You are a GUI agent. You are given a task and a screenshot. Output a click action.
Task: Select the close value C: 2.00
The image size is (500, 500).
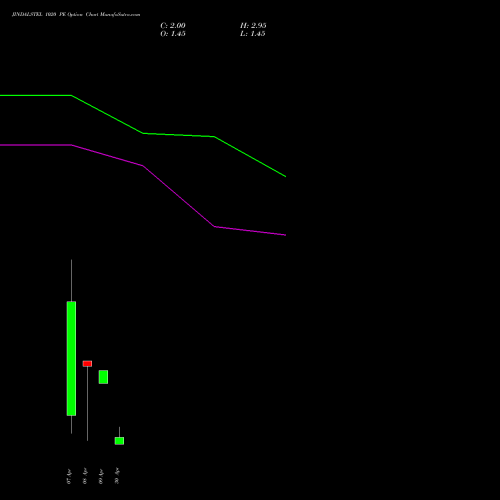173,25
